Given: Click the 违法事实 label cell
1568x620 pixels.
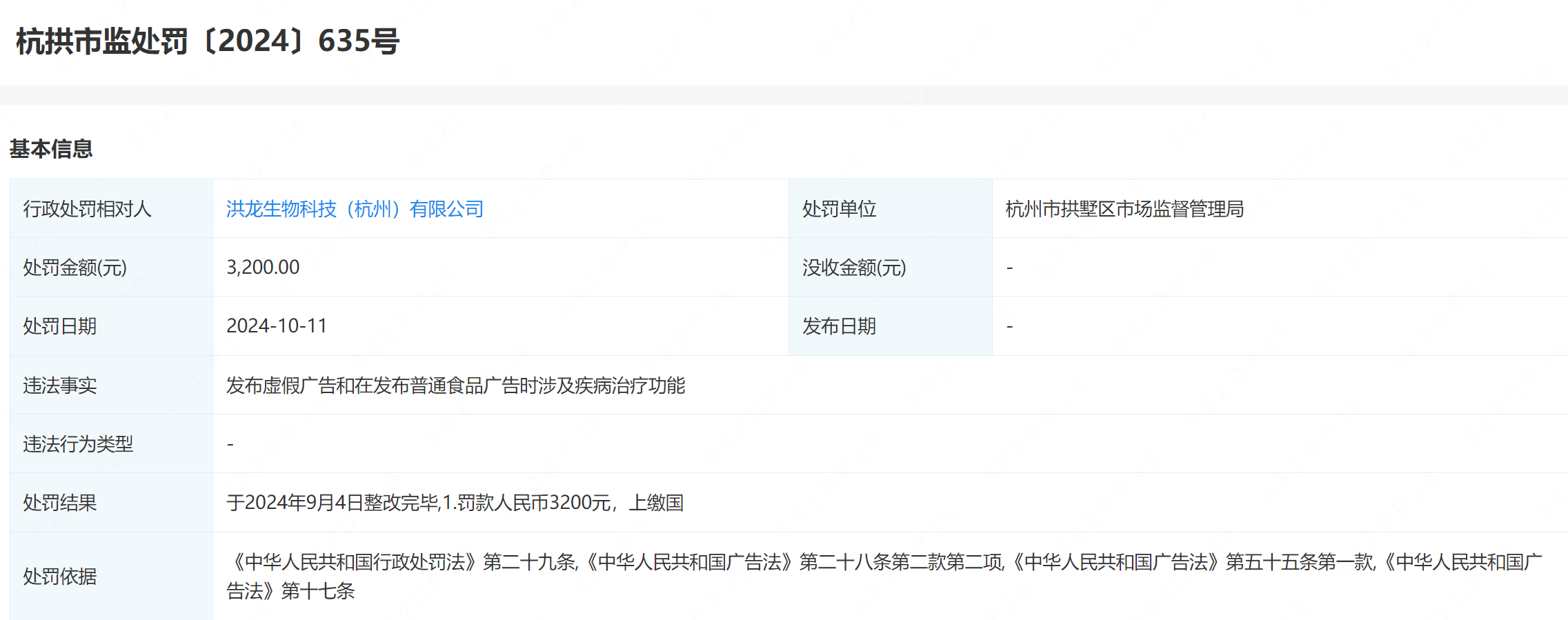Looking at the screenshot, I should [59, 386].
